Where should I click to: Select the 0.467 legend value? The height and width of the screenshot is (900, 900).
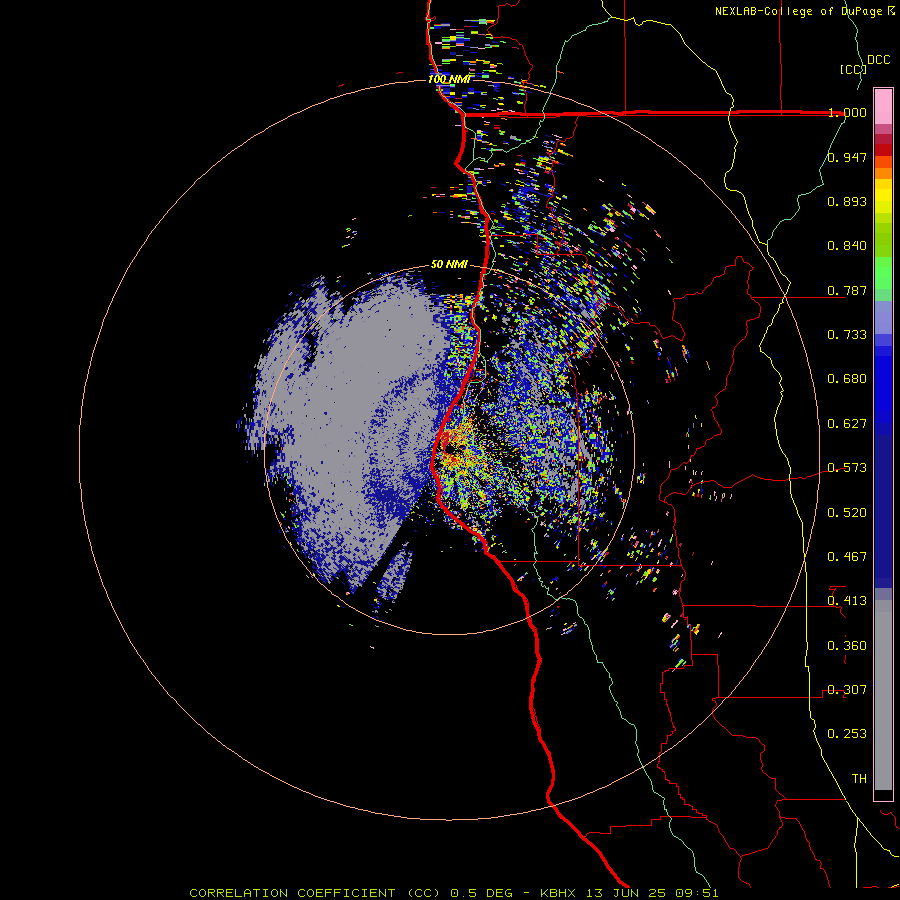click(x=847, y=557)
